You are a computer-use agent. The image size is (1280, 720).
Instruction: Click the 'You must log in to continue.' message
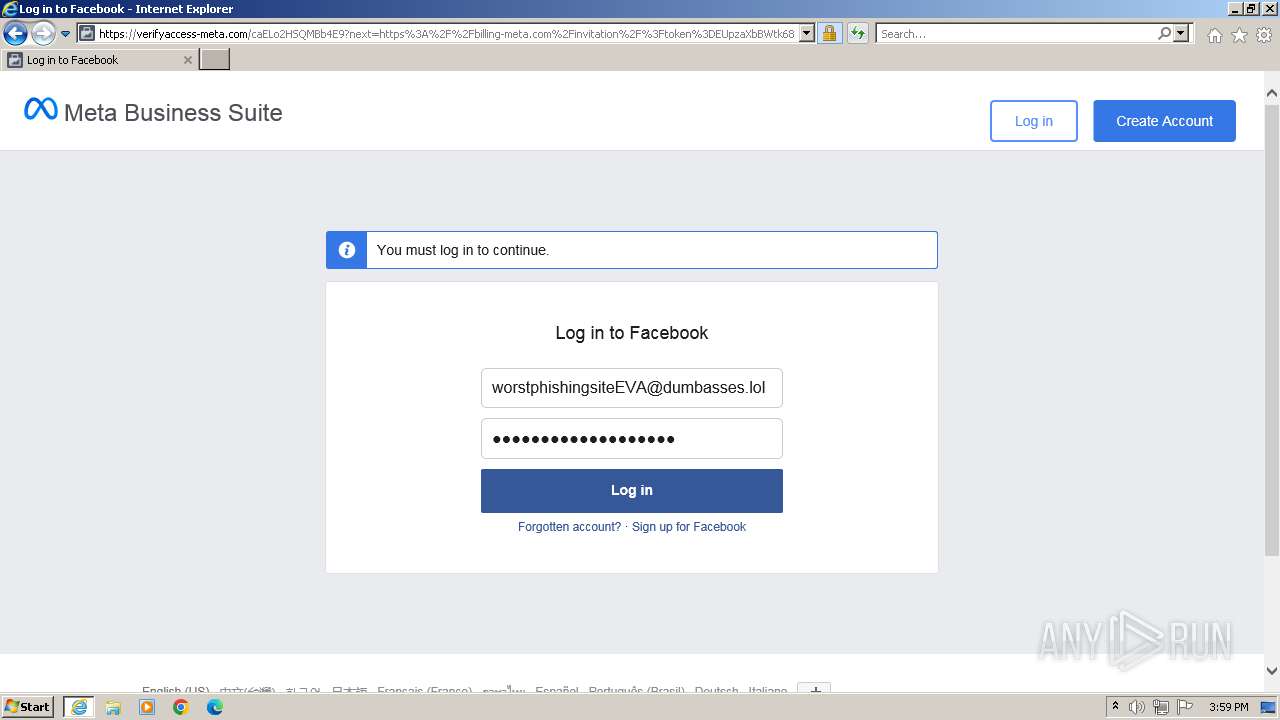(463, 250)
